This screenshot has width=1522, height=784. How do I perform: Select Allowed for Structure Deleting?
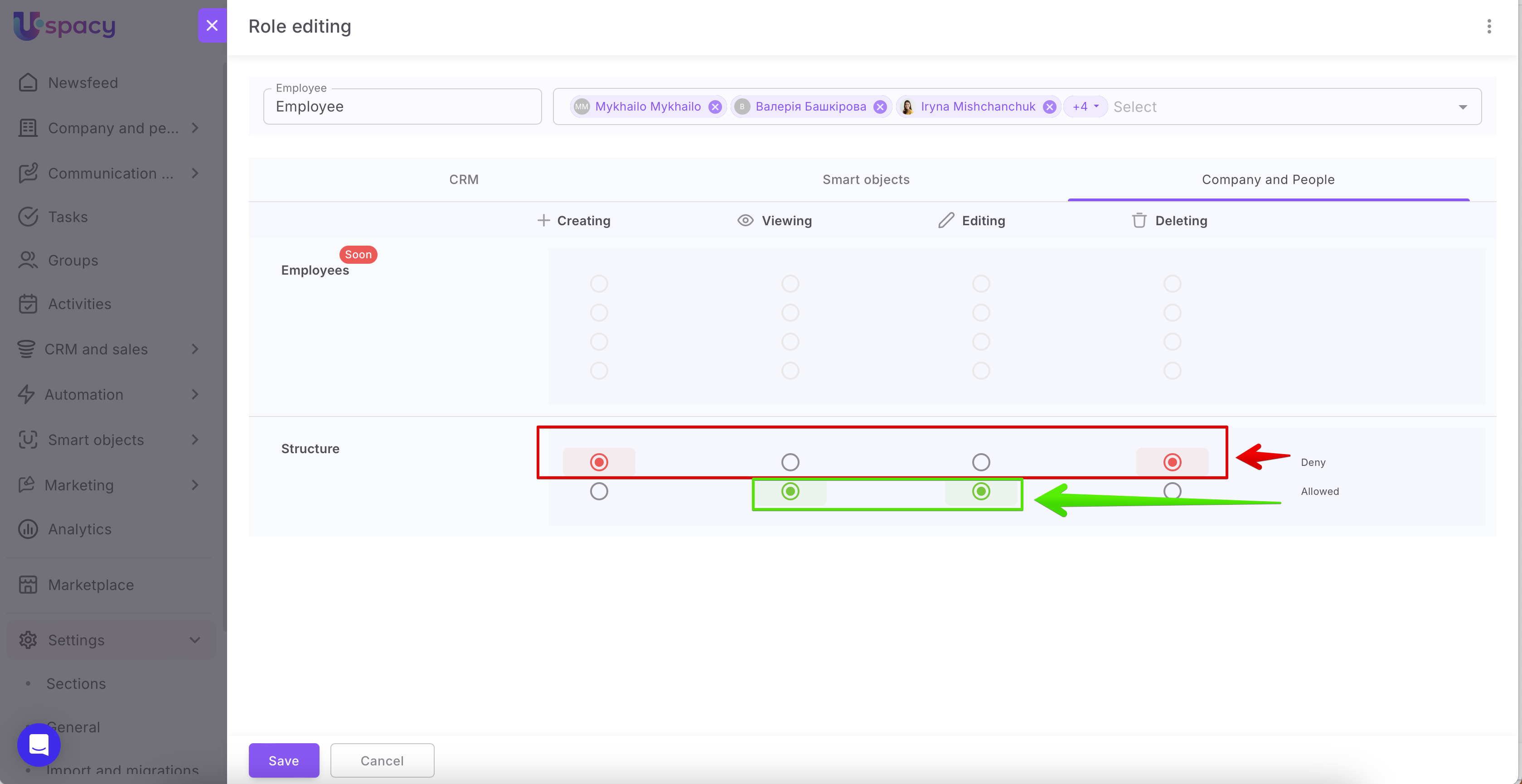[x=1172, y=491]
